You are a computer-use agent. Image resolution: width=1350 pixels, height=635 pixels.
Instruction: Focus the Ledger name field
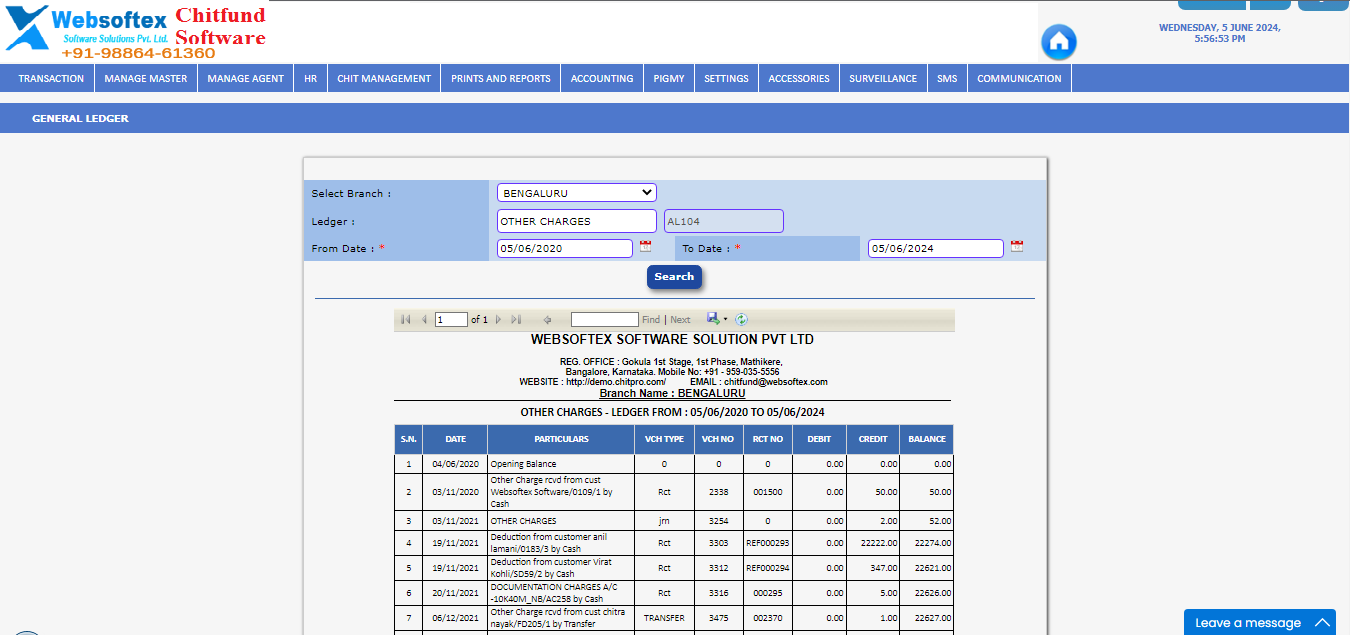576,221
